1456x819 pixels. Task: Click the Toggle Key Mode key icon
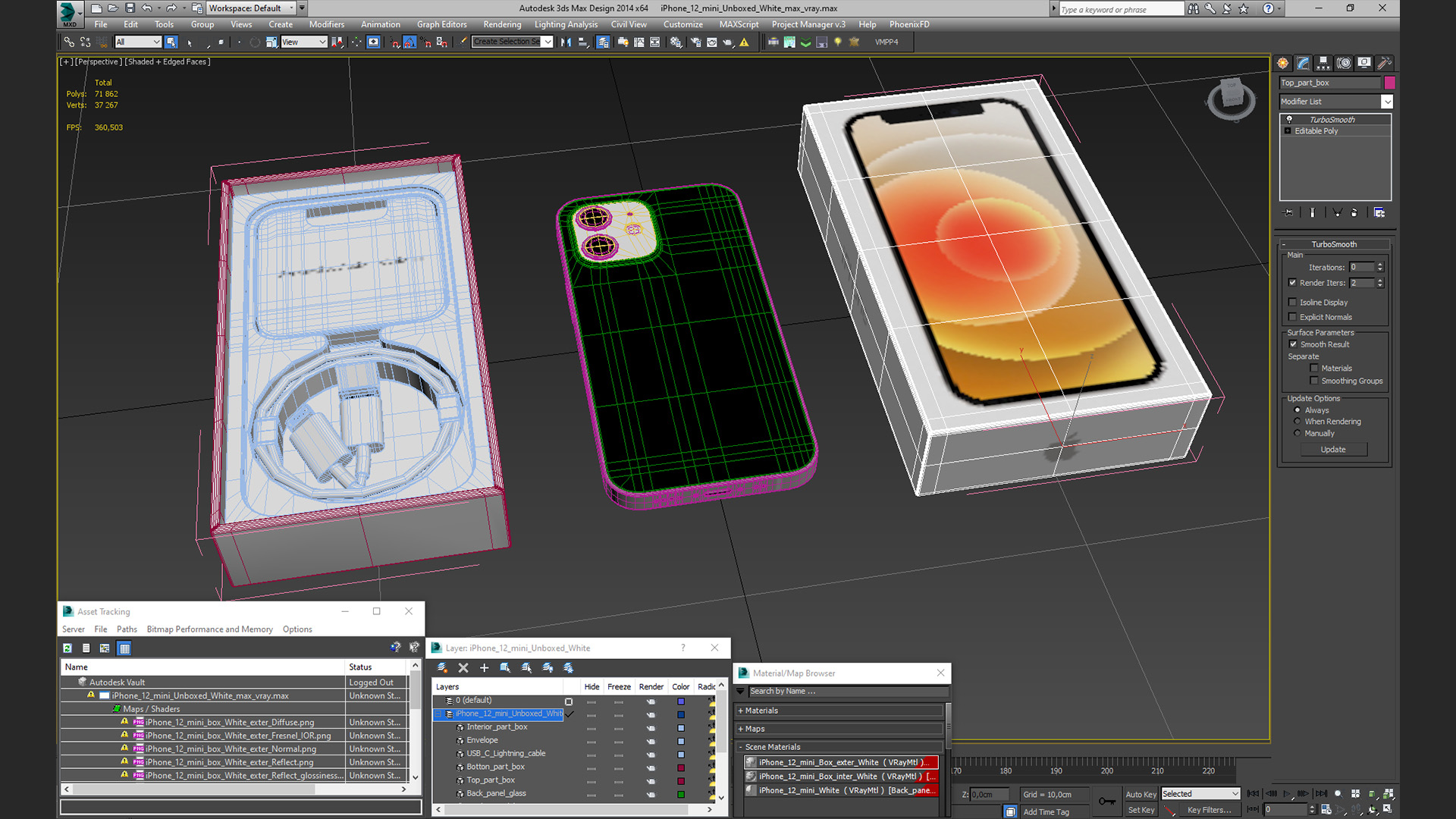[x=1107, y=801]
